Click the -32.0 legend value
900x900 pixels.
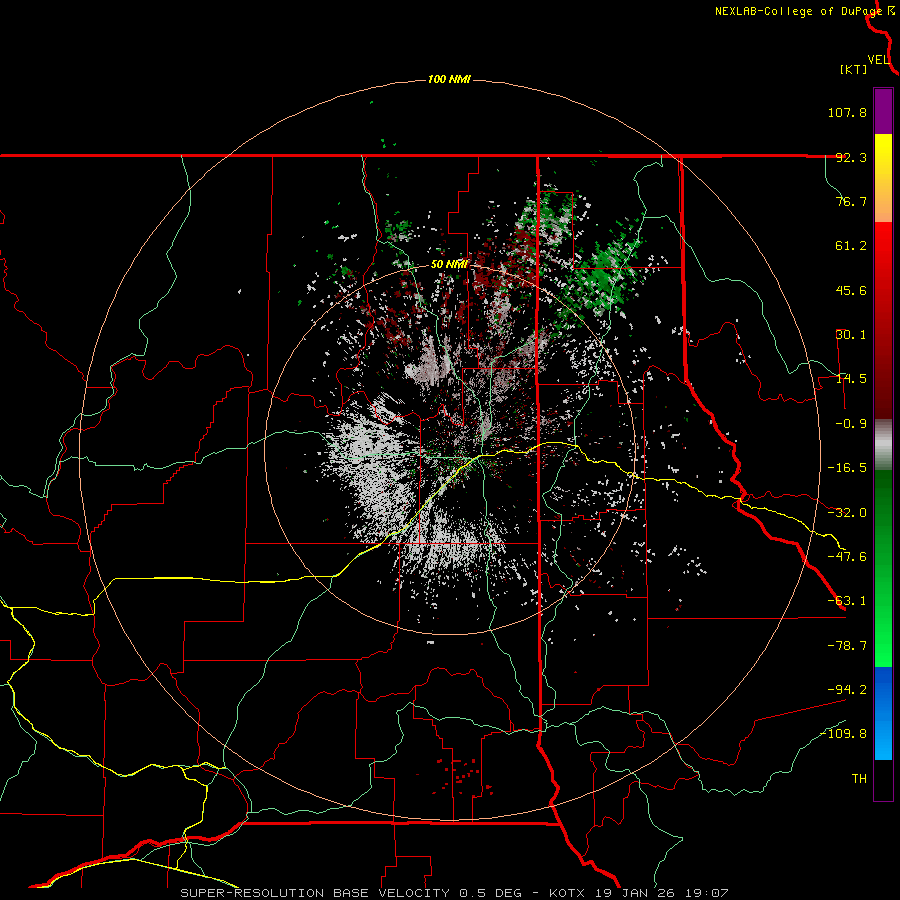(x=847, y=513)
